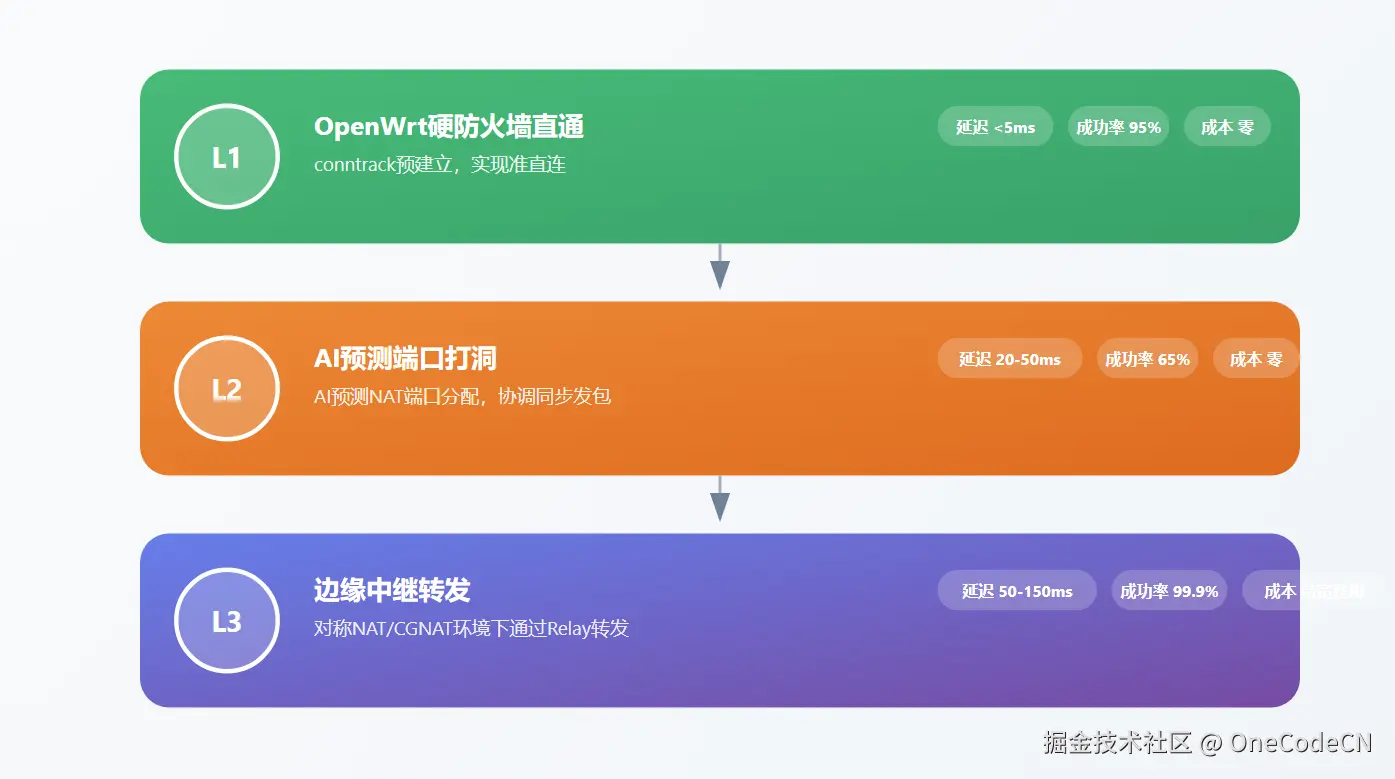Click the subtitle conntrack预建立，实现准直连
Image resolution: width=1395 pixels, height=779 pixels.
440,164
